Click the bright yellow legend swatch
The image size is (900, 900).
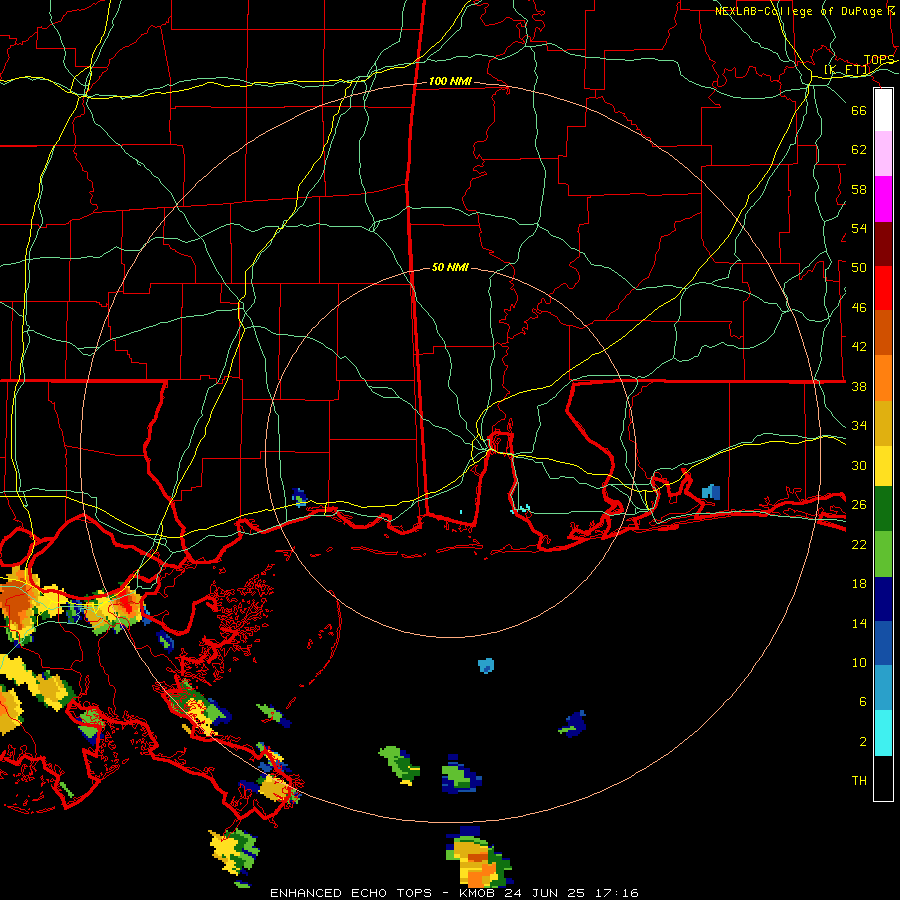coord(883,465)
